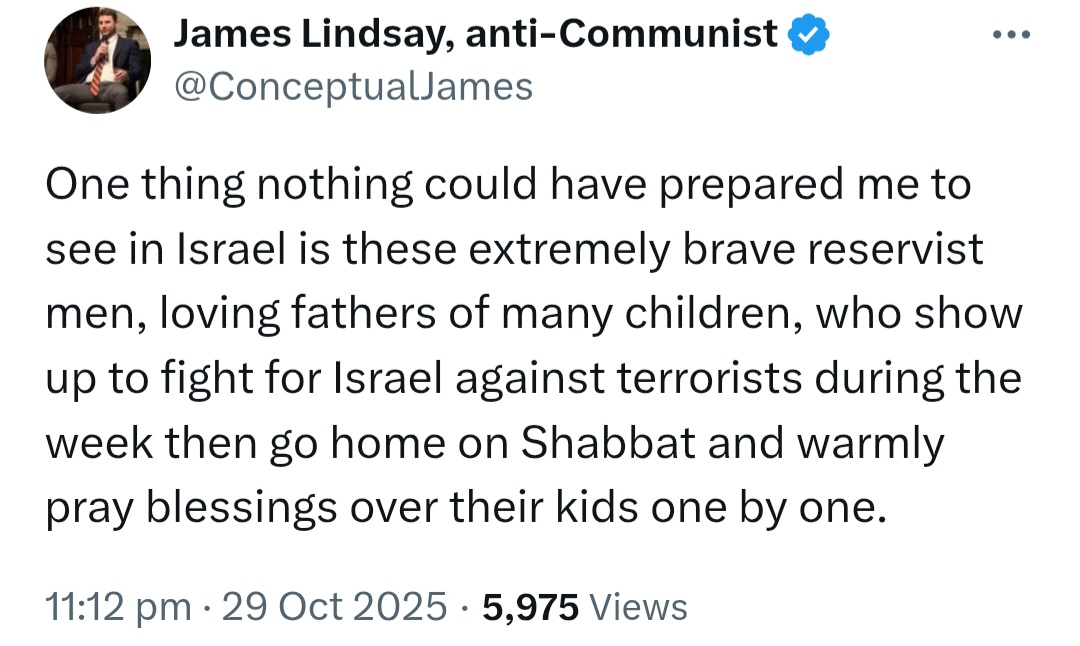Image resolution: width=1080 pixels, height=646 pixels.
Task: Click the word Shabbat in the tweet
Action: [x=608, y=443]
